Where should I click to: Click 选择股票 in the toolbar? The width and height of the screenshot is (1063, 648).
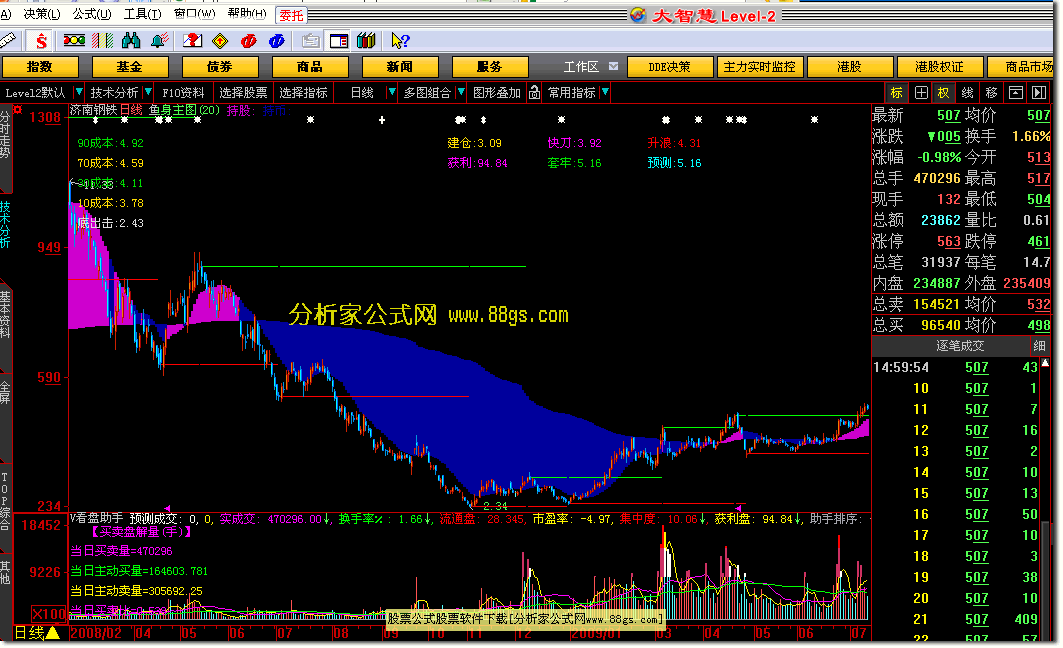click(x=243, y=93)
